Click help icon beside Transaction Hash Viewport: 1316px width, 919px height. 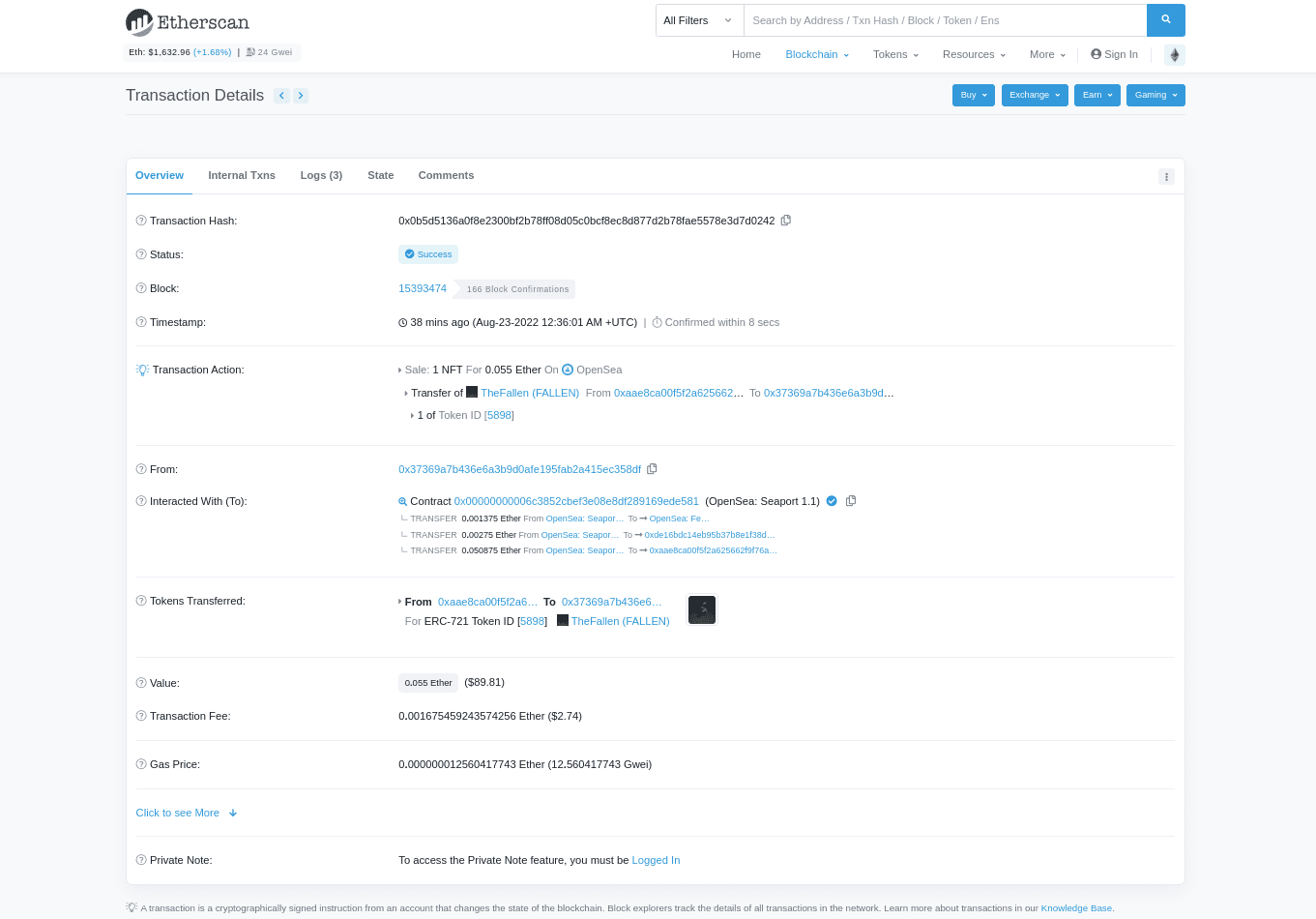click(141, 221)
